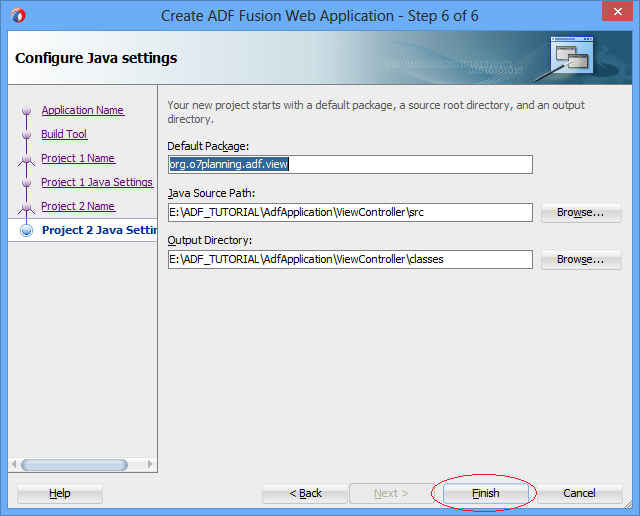Browse for the Output Directory

pyautogui.click(x=581, y=259)
